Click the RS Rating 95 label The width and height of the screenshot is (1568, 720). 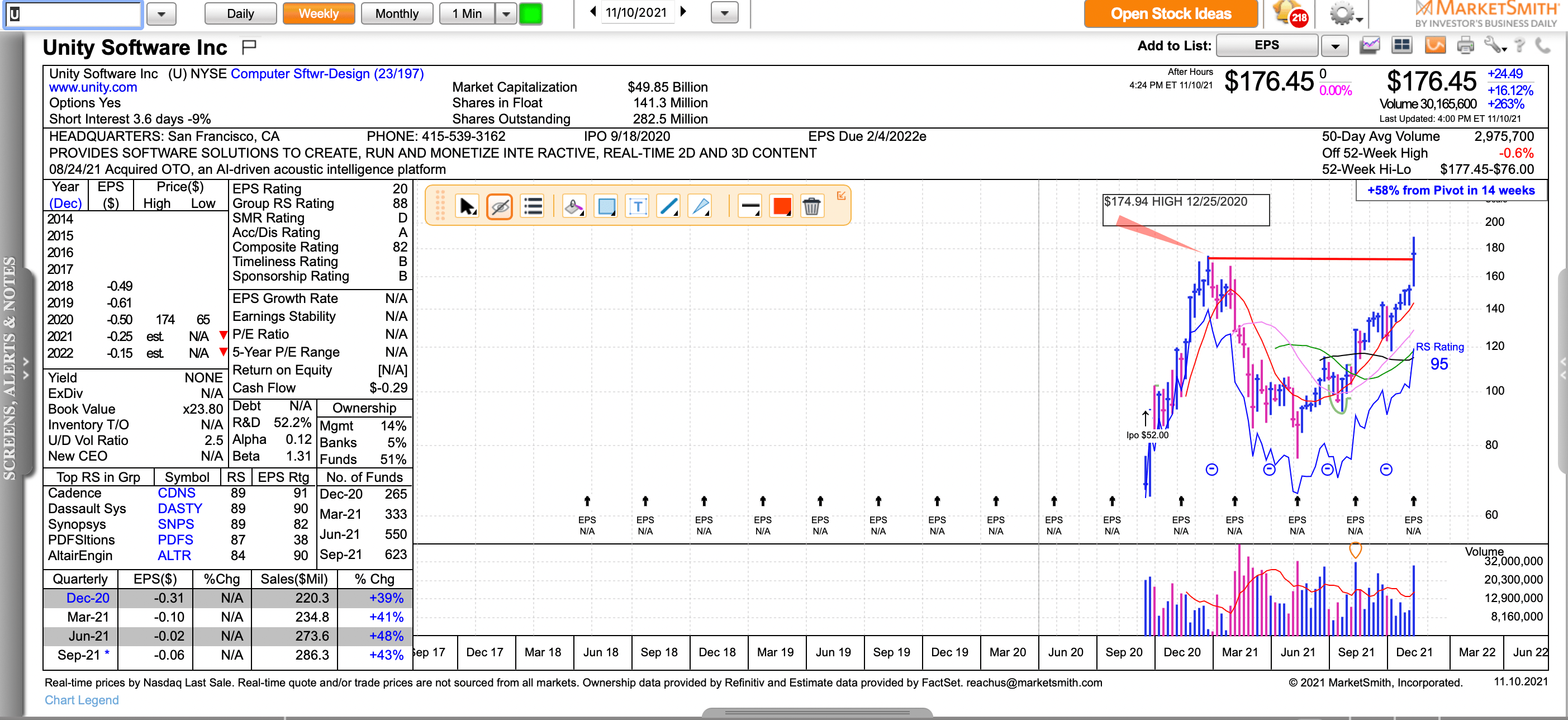1439,356
